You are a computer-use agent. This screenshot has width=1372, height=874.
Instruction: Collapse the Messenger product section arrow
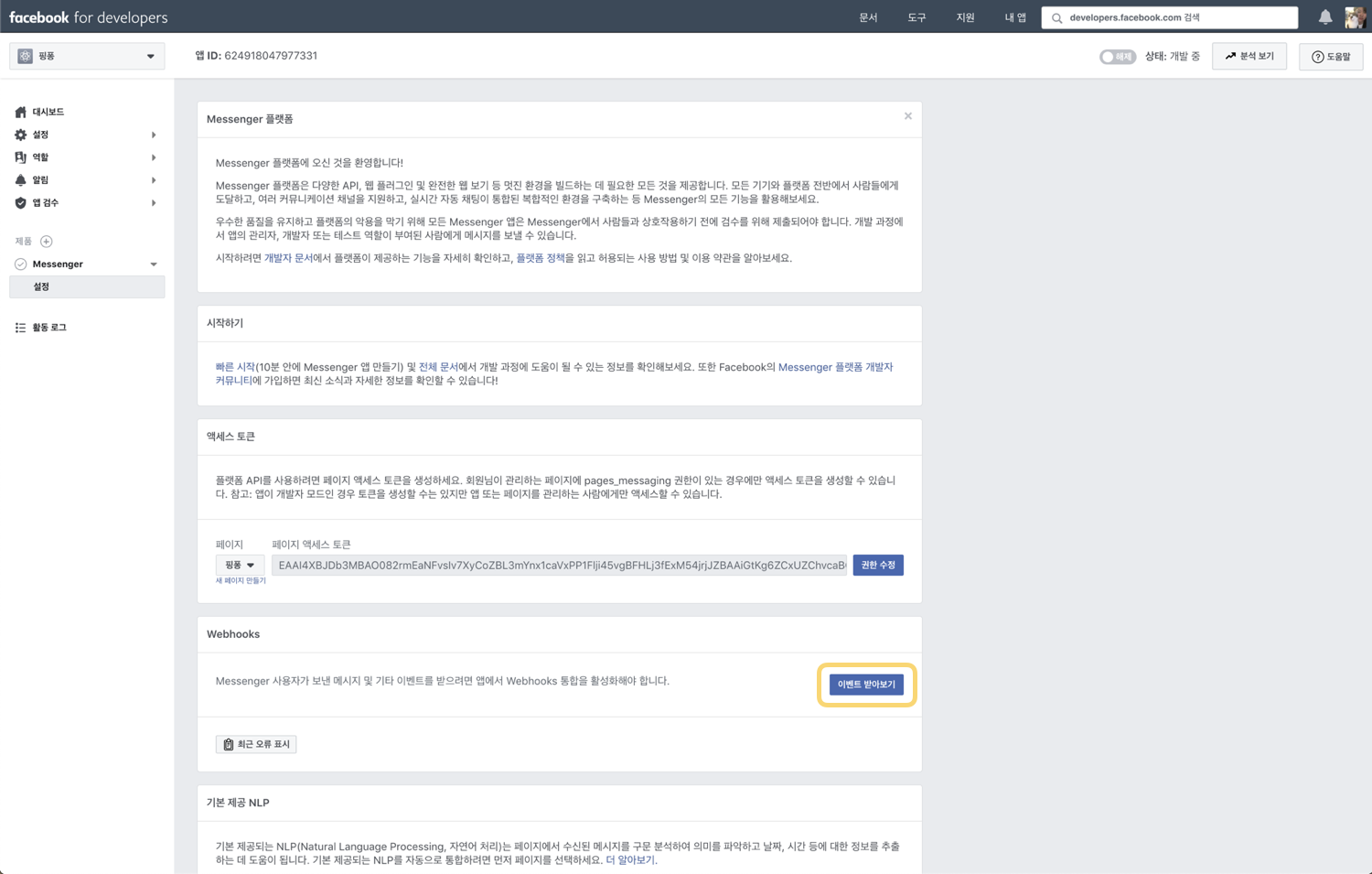pyautogui.click(x=154, y=264)
